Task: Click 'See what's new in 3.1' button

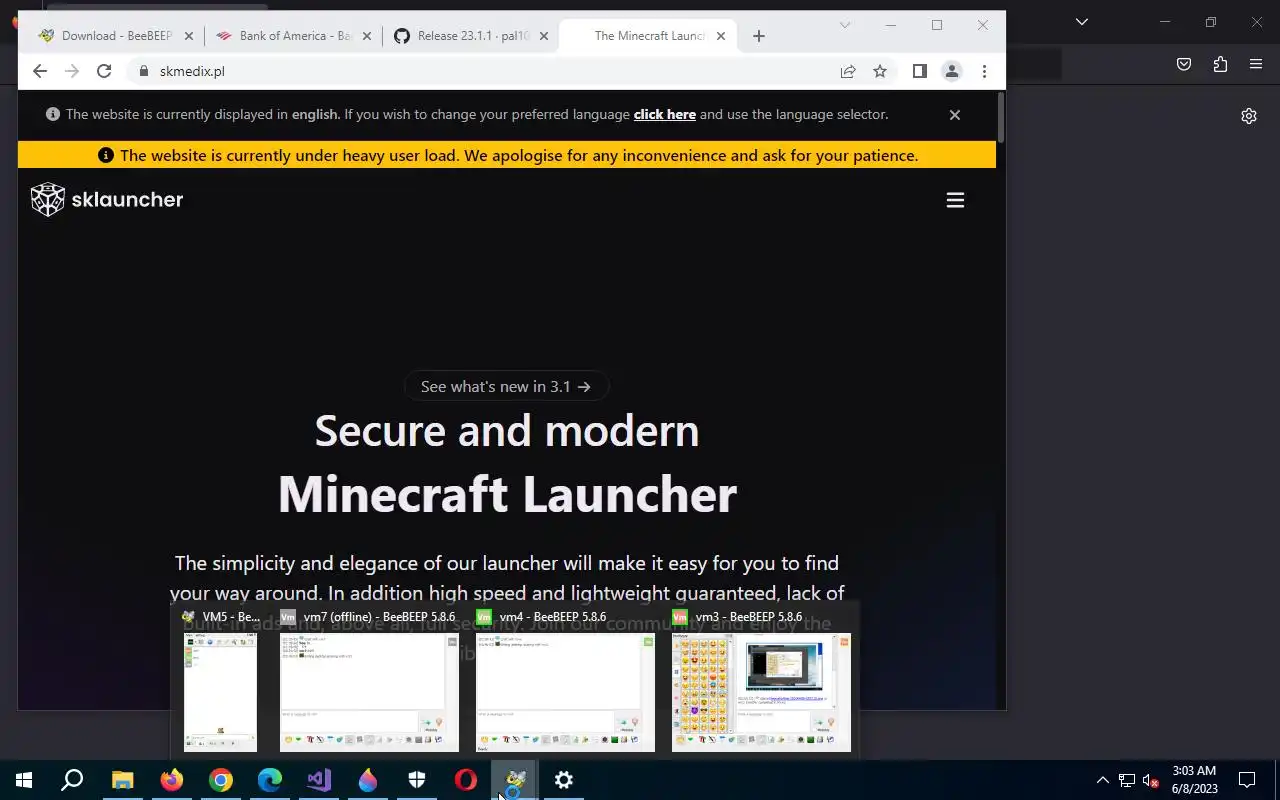Action: point(506,386)
